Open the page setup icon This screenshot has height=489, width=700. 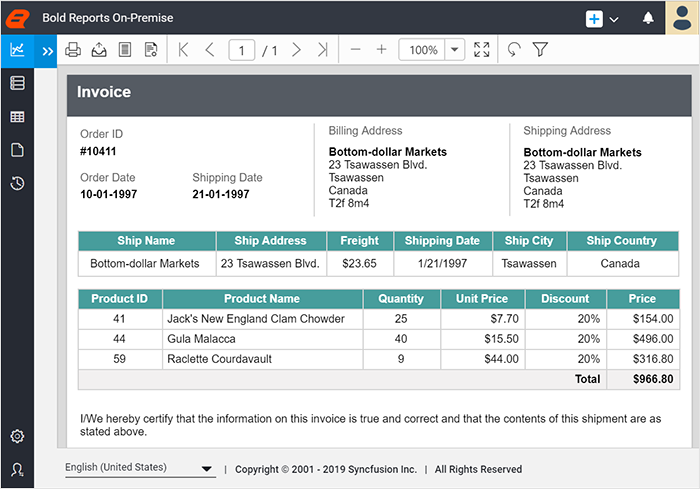[x=151, y=50]
